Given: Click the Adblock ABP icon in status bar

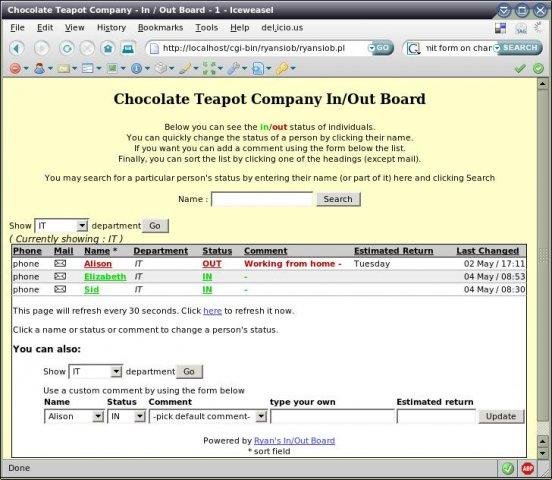Looking at the screenshot, I should (x=527, y=468).
